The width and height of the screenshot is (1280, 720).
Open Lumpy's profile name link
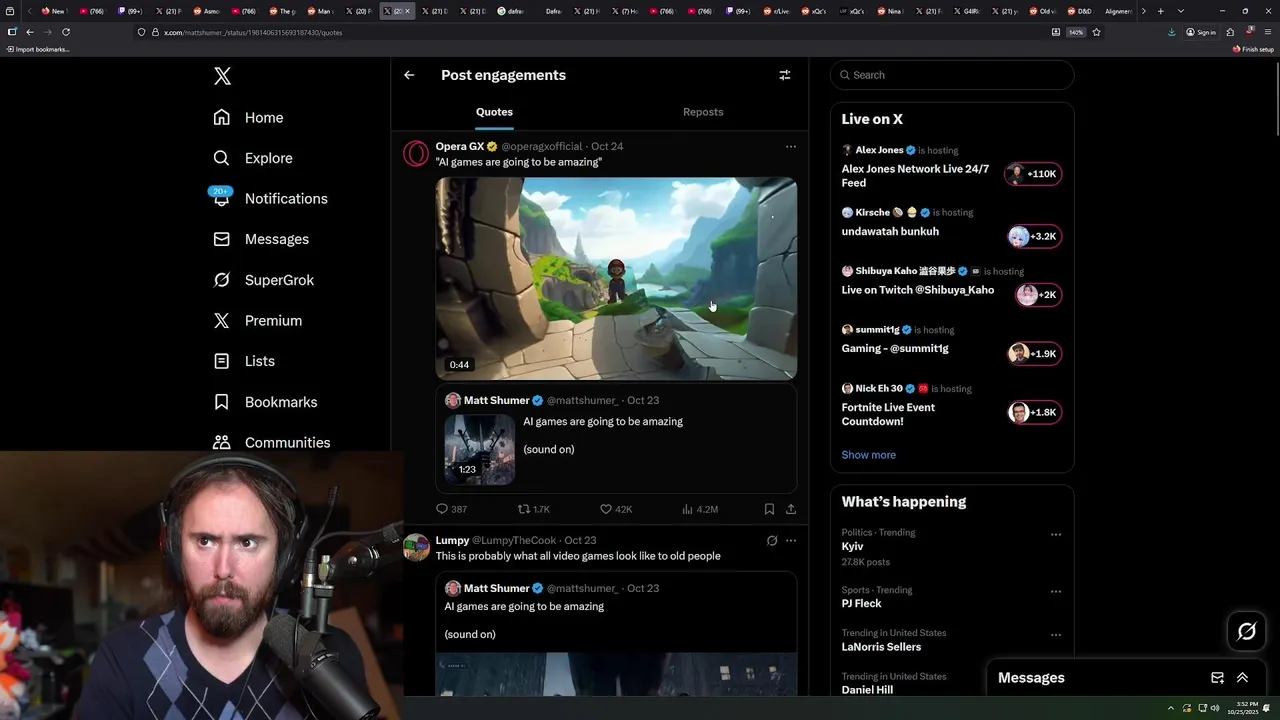tap(452, 540)
